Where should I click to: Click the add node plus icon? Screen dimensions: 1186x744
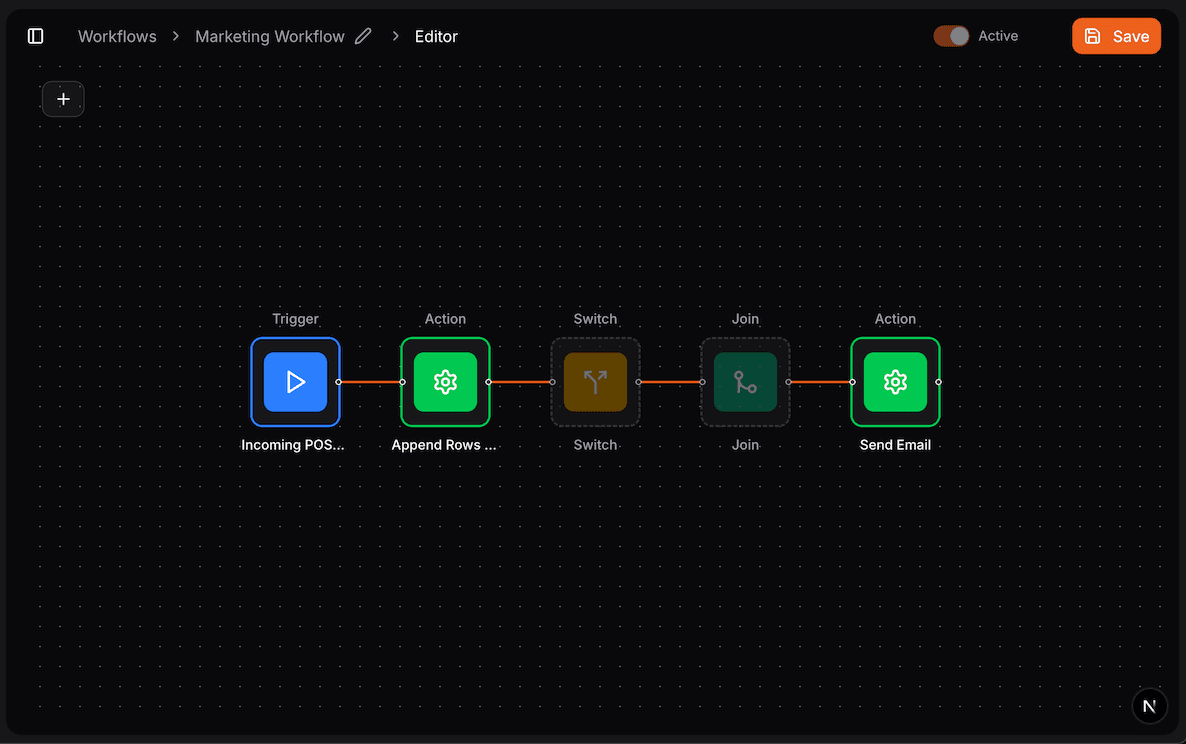coord(63,99)
